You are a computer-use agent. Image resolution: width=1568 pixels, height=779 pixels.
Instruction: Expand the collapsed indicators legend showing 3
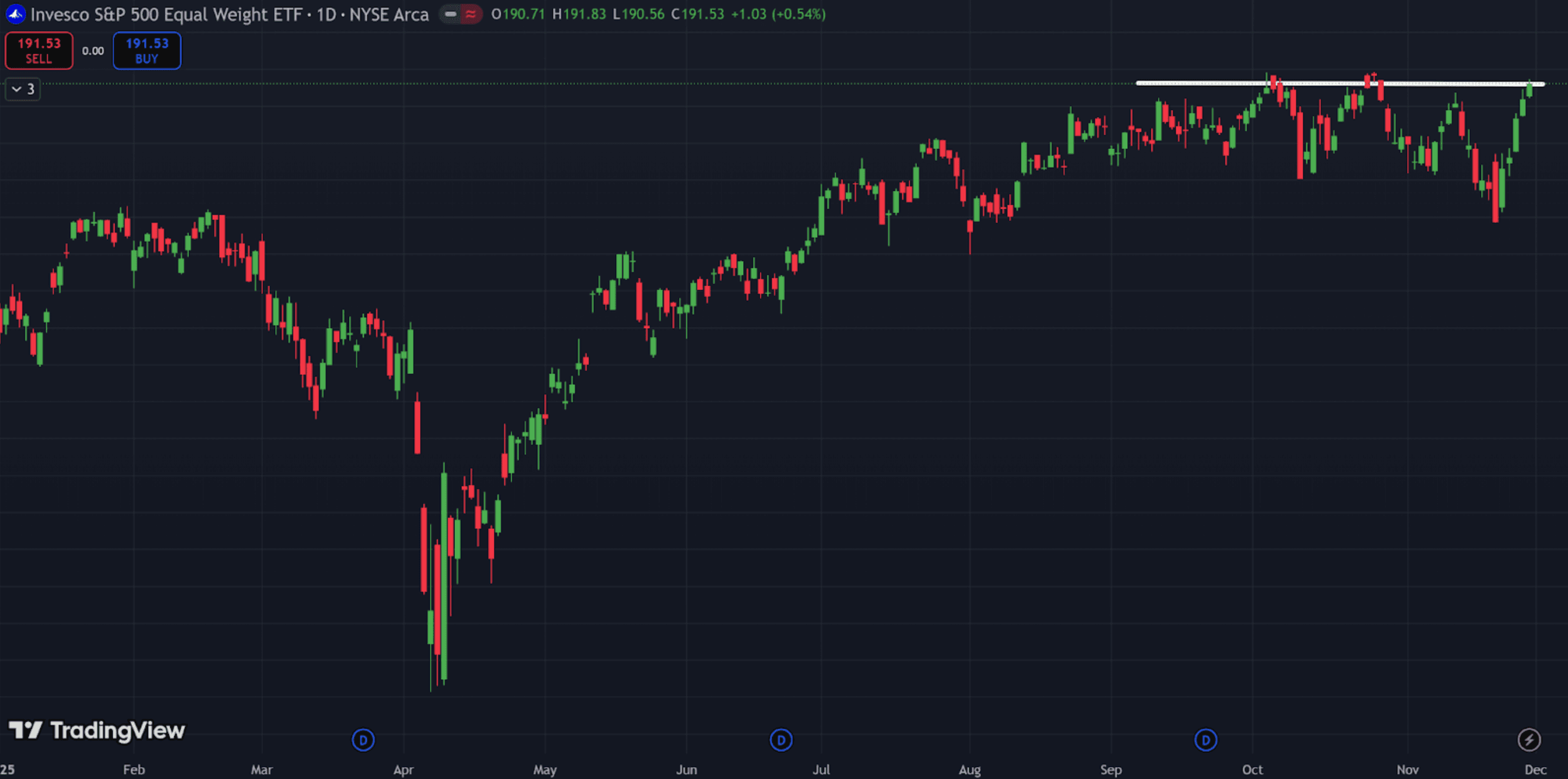pyautogui.click(x=22, y=89)
